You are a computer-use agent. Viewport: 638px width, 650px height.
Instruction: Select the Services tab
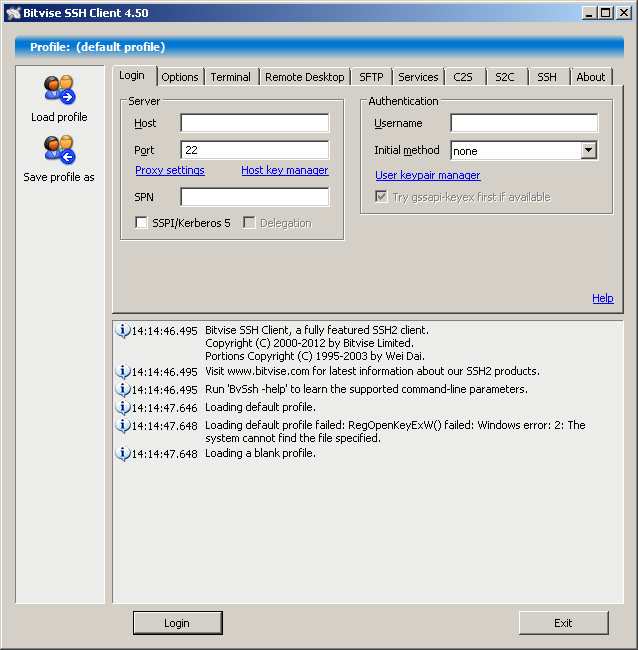418,77
